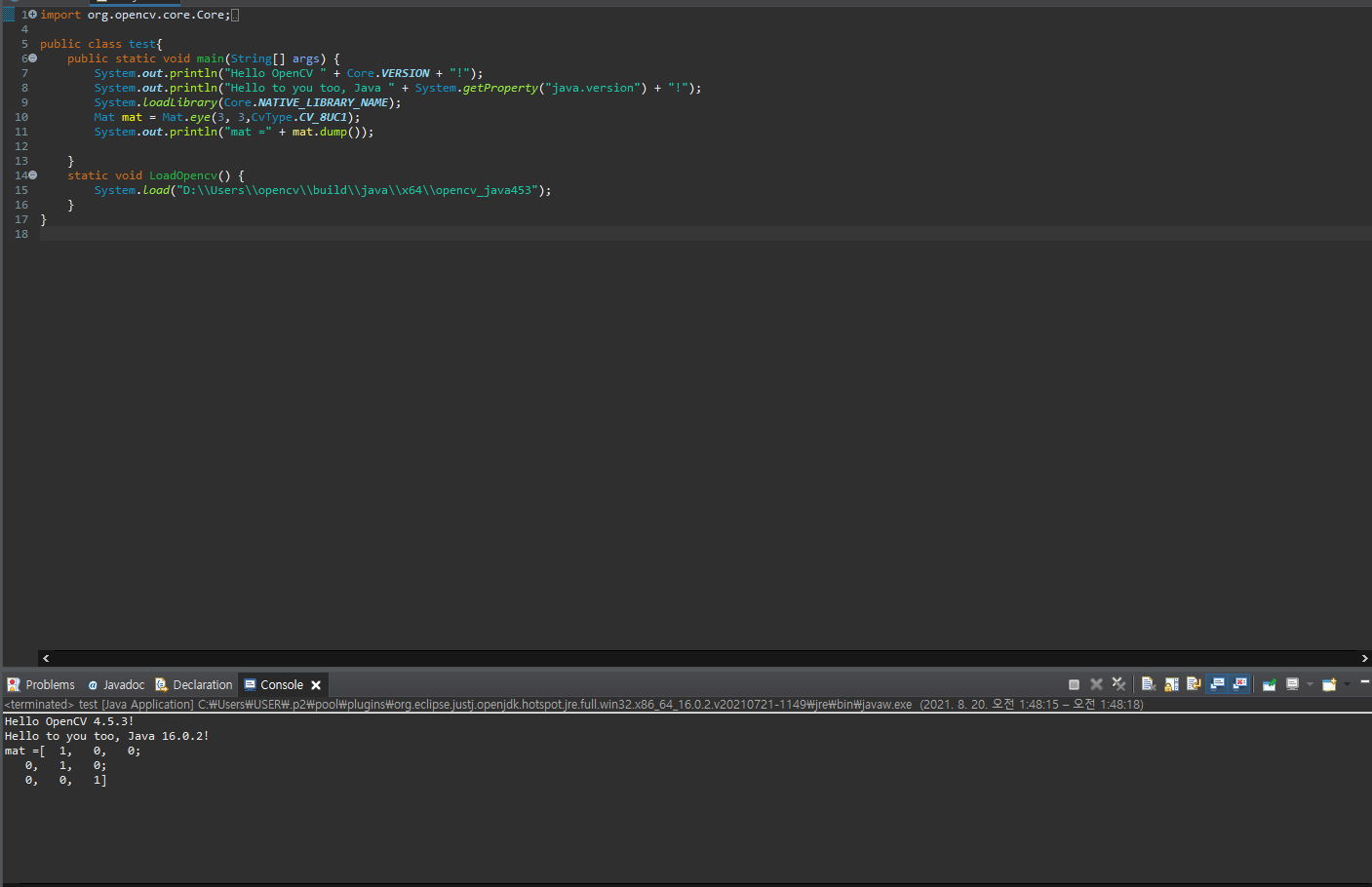The height and width of the screenshot is (887, 1372).
Task: Click 'Hello OpenCV 4.5.3!' console output line
Action: pyautogui.click(x=69, y=721)
